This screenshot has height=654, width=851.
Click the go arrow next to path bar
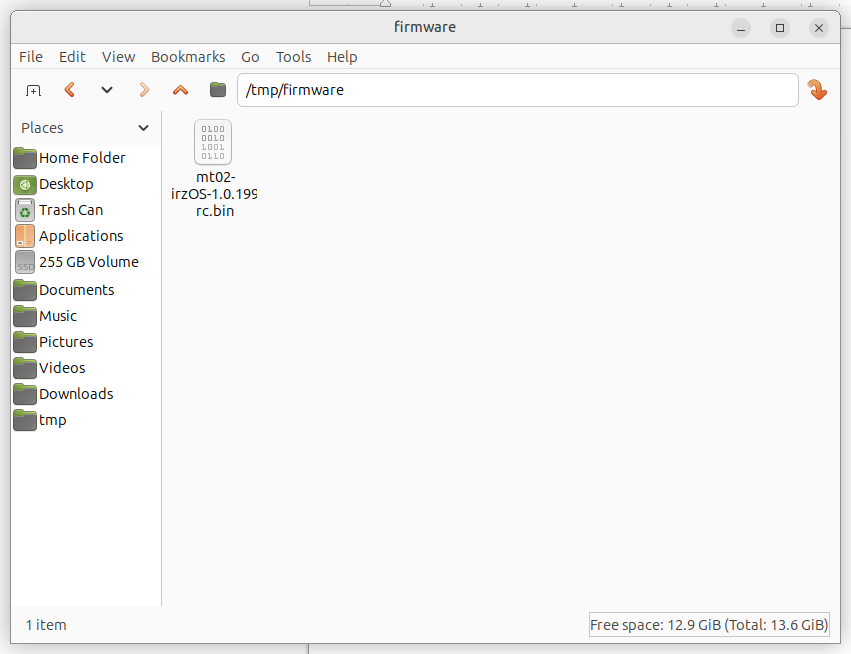click(x=817, y=90)
